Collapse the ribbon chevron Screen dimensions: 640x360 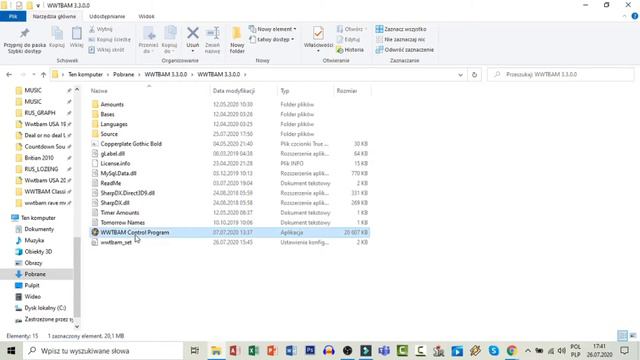pos(624,16)
